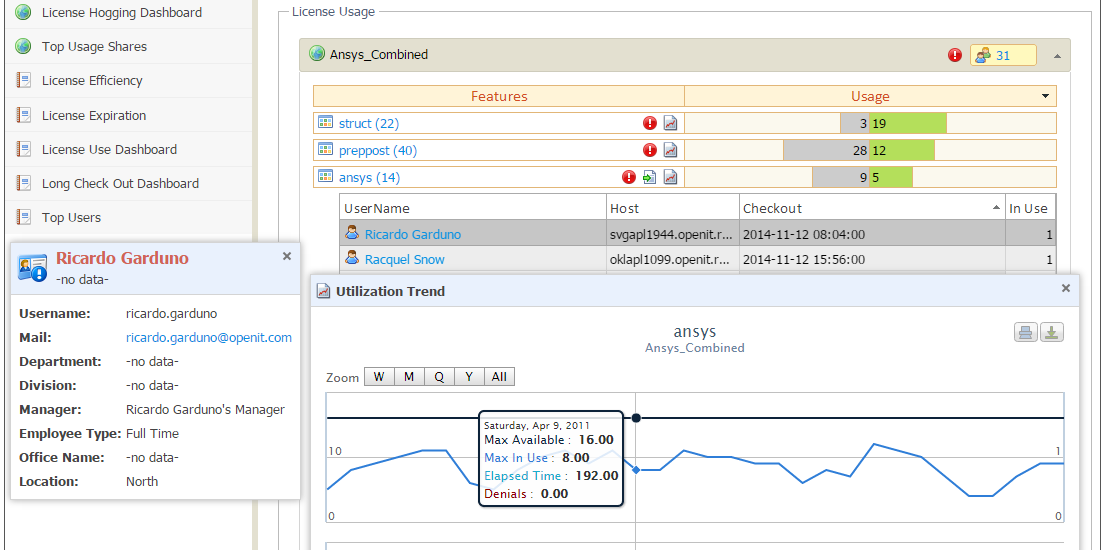Click the ansys feature grid icon
This screenshot has height=550, width=1105.
(325, 177)
